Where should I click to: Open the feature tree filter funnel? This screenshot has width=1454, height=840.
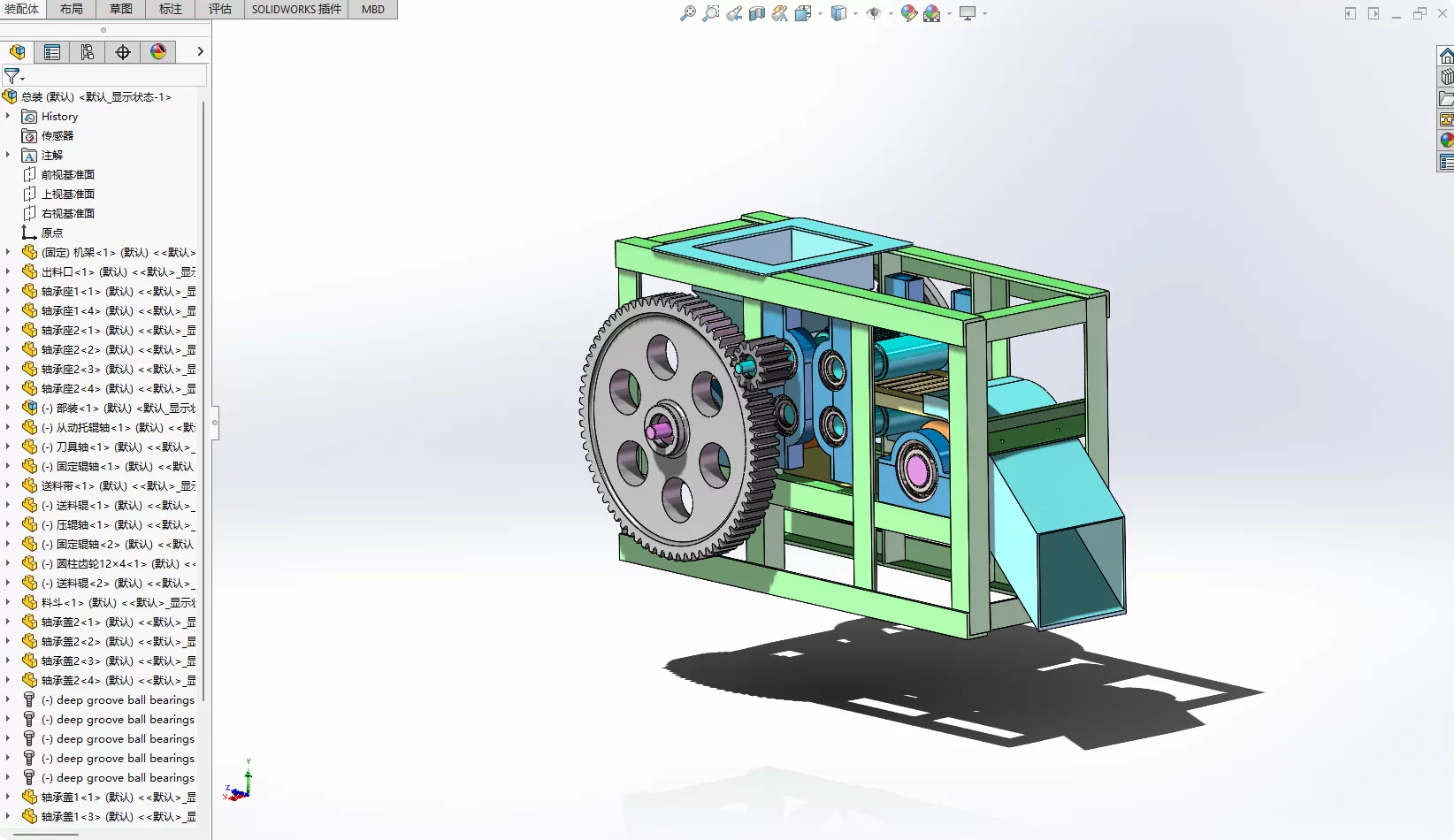[12, 76]
